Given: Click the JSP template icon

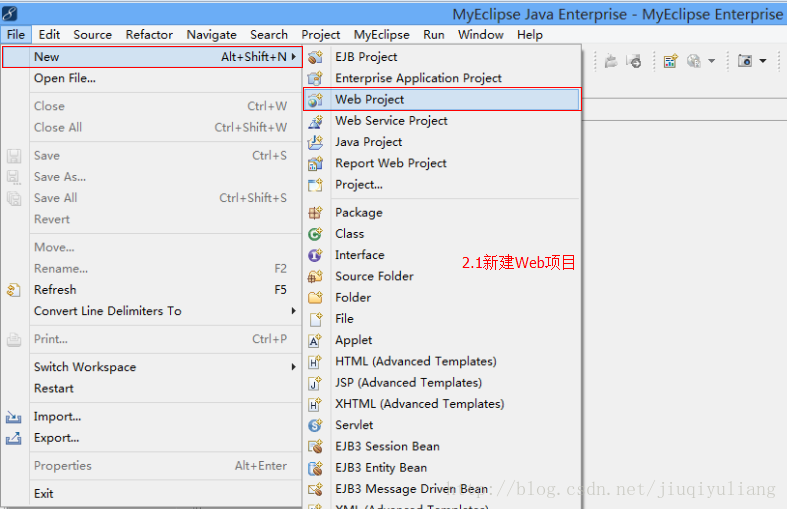Looking at the screenshot, I should (x=315, y=383).
